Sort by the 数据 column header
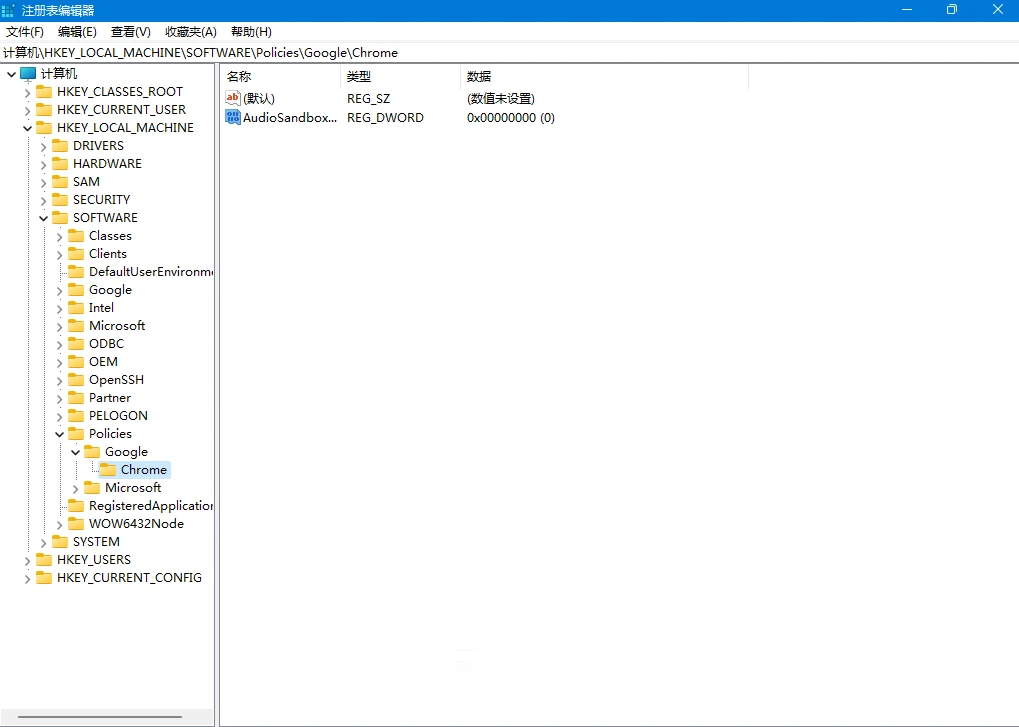 click(x=604, y=77)
